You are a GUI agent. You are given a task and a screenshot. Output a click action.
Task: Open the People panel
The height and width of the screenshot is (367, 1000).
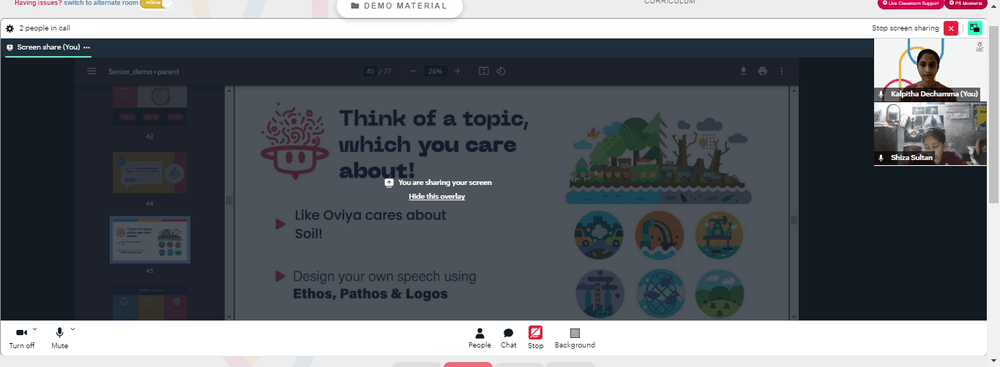[480, 338]
